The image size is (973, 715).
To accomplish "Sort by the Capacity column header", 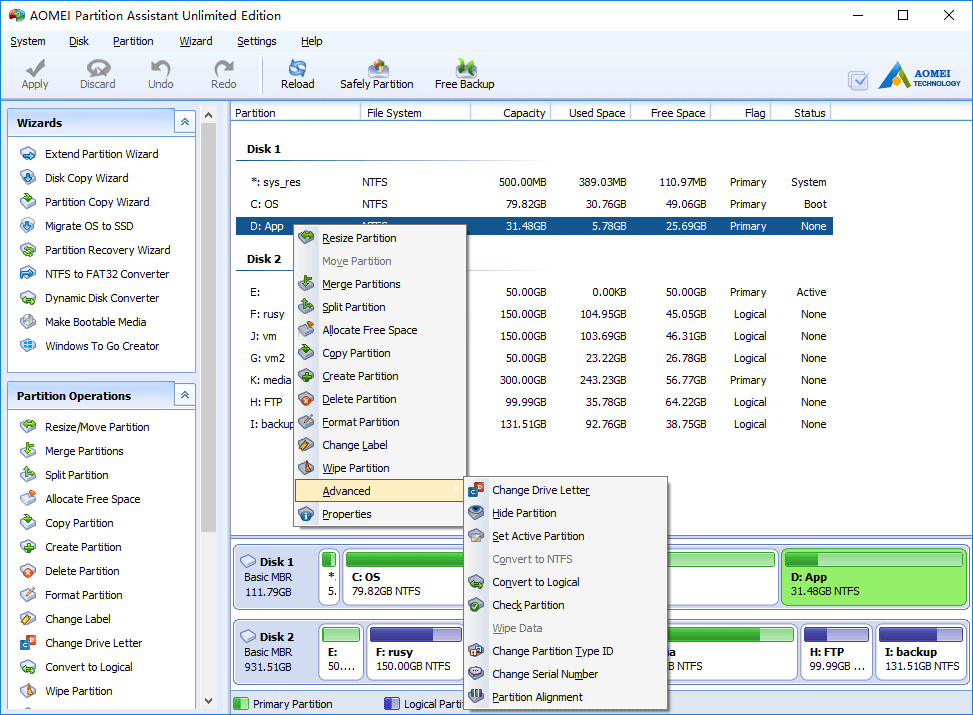I will 510,112.
